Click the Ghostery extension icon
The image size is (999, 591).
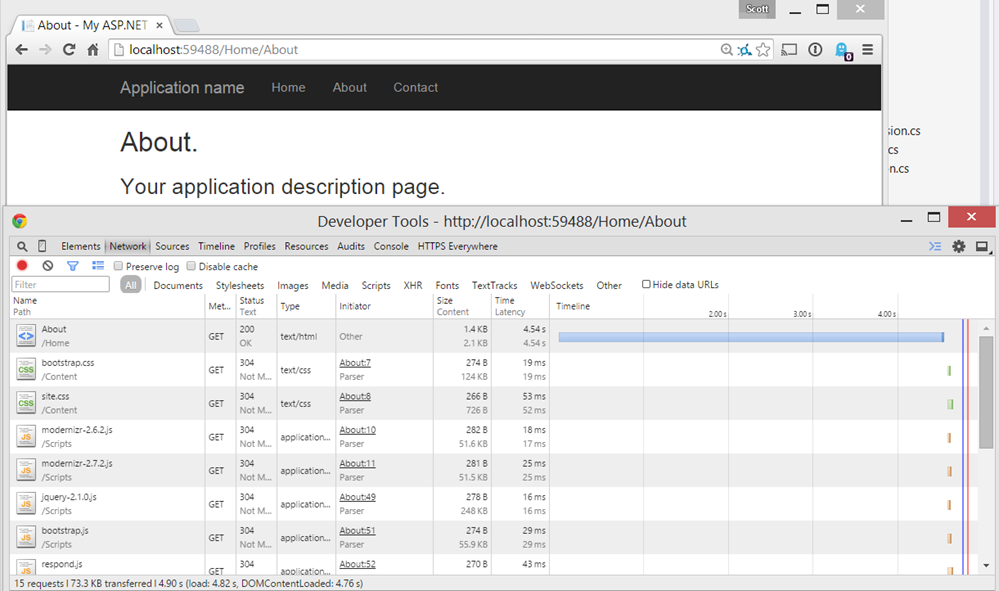843,51
